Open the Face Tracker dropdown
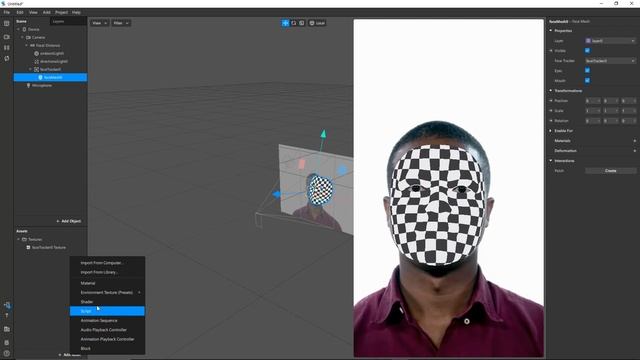This screenshot has height=360, width=640. point(611,61)
